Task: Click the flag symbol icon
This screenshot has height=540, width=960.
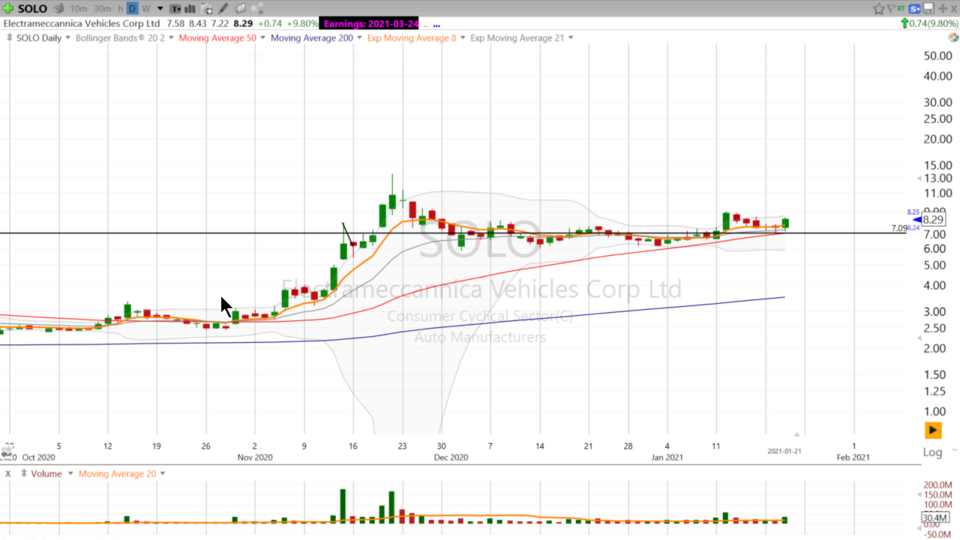Action: tap(891, 9)
